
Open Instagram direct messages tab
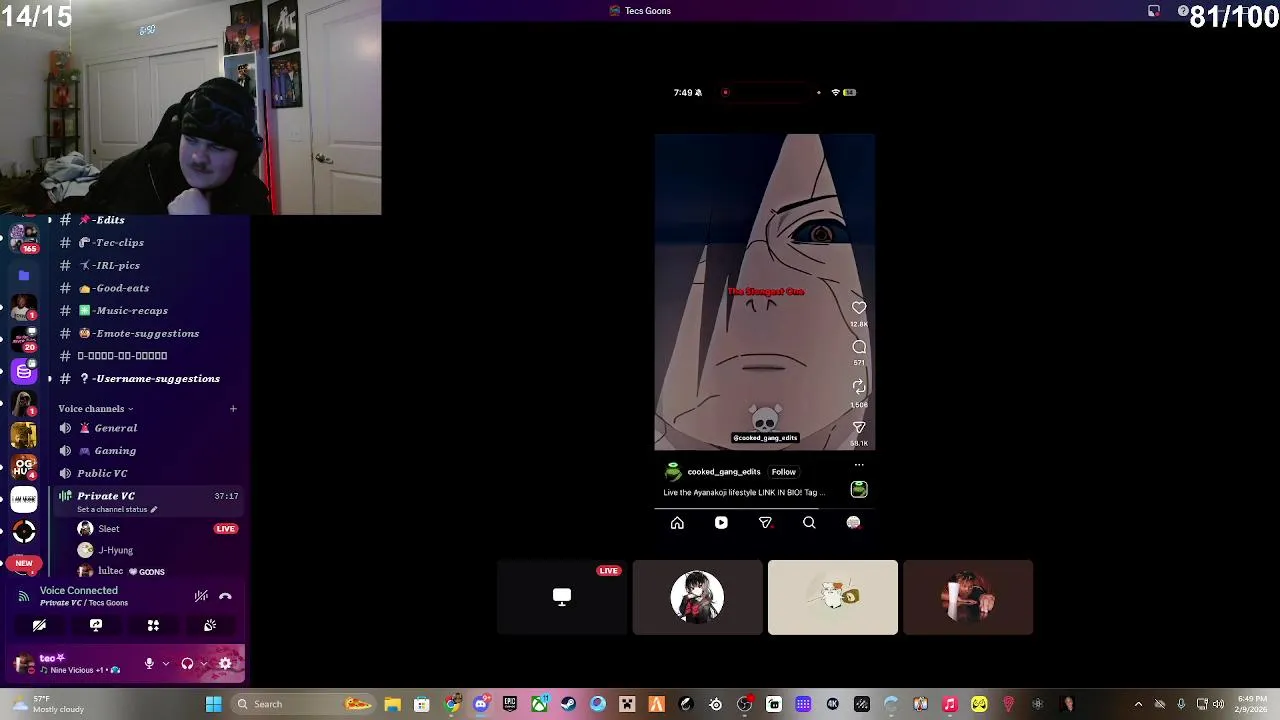pyautogui.click(x=765, y=523)
